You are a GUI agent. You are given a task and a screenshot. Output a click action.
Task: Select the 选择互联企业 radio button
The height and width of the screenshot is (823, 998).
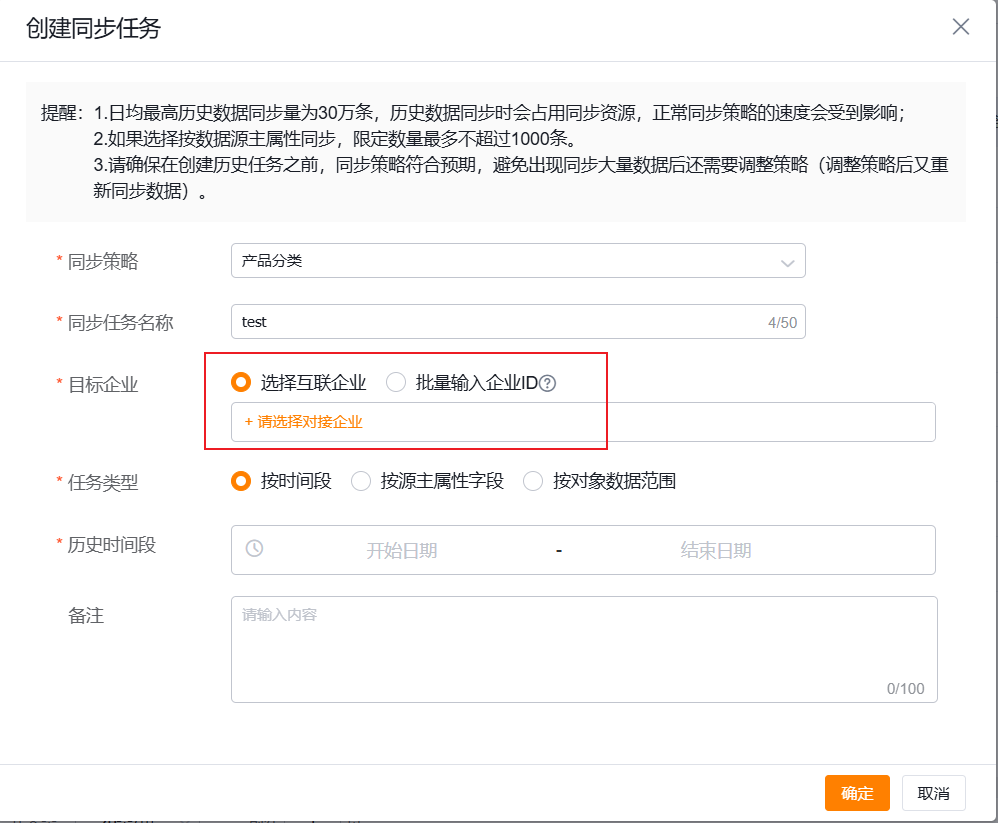point(240,381)
